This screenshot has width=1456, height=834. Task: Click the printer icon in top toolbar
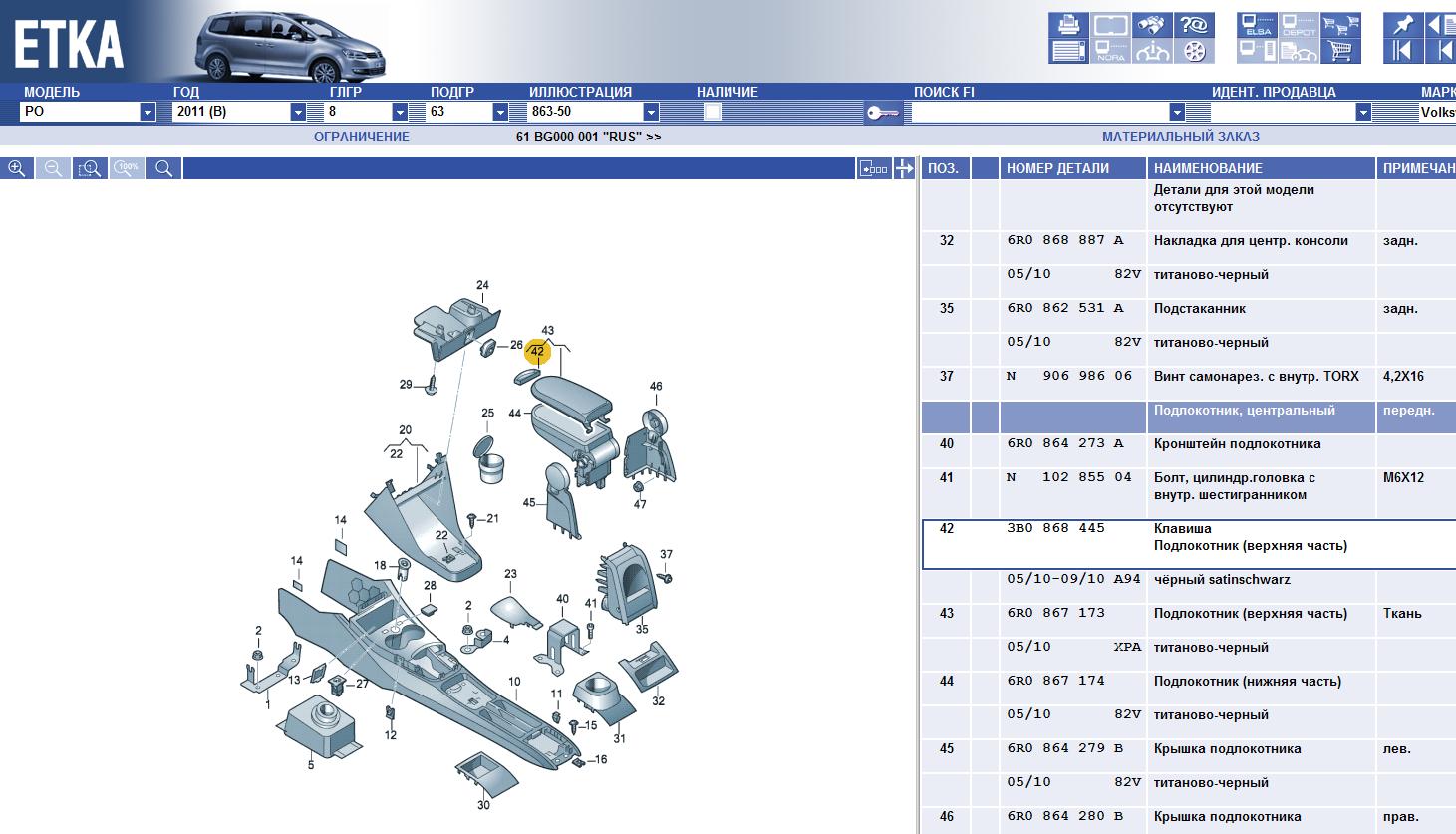click(x=1068, y=25)
